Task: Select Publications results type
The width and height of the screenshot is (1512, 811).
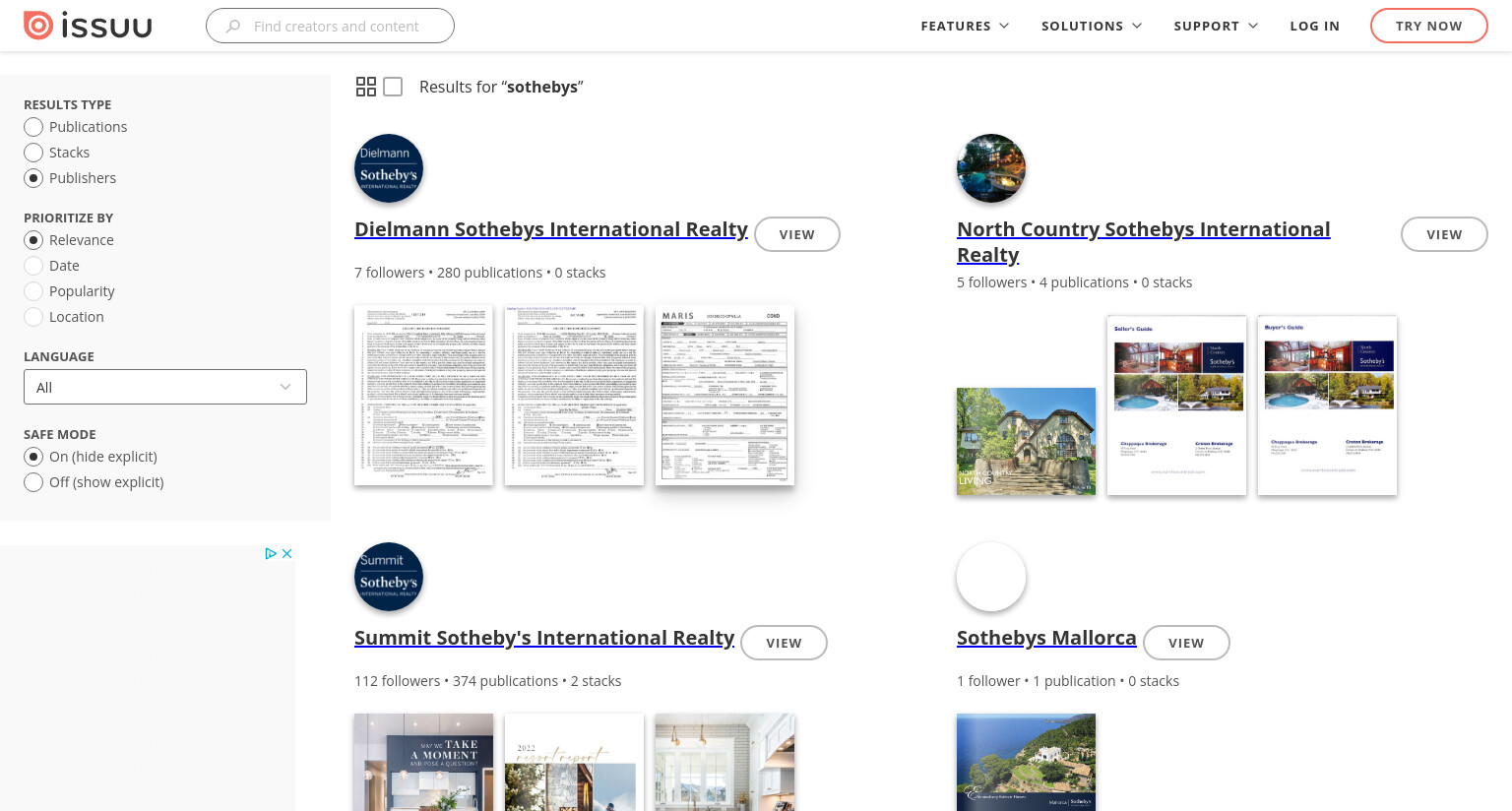Action: pyautogui.click(x=33, y=127)
